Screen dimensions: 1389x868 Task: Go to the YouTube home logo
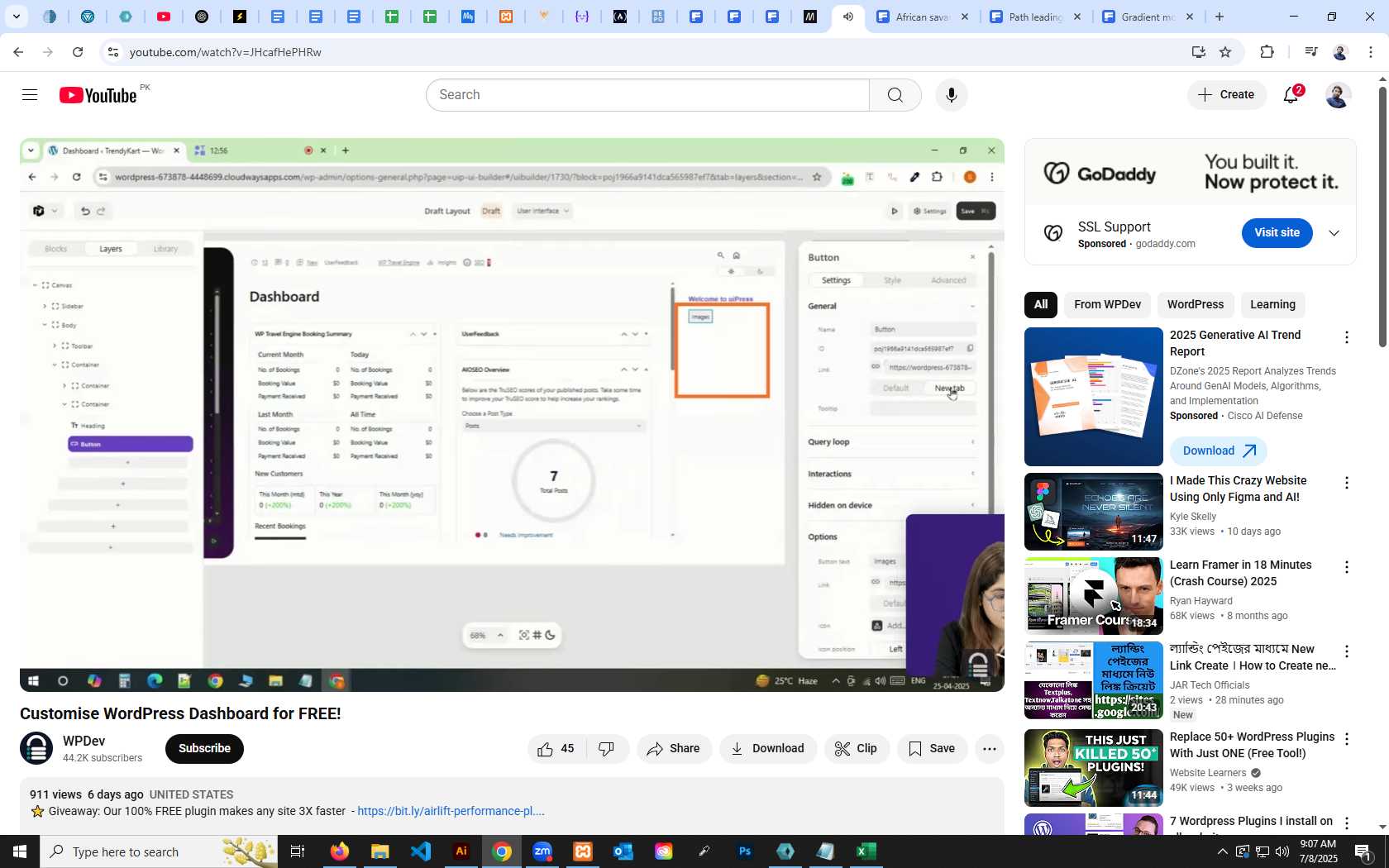(98, 95)
